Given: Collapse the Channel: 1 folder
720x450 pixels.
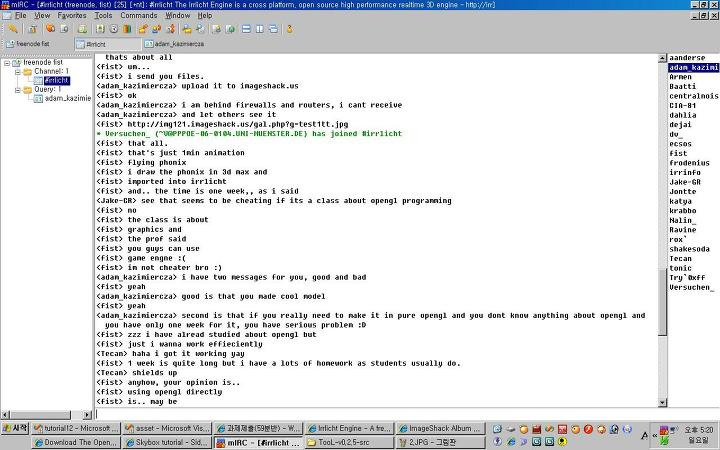Looking at the screenshot, I should [x=17, y=72].
